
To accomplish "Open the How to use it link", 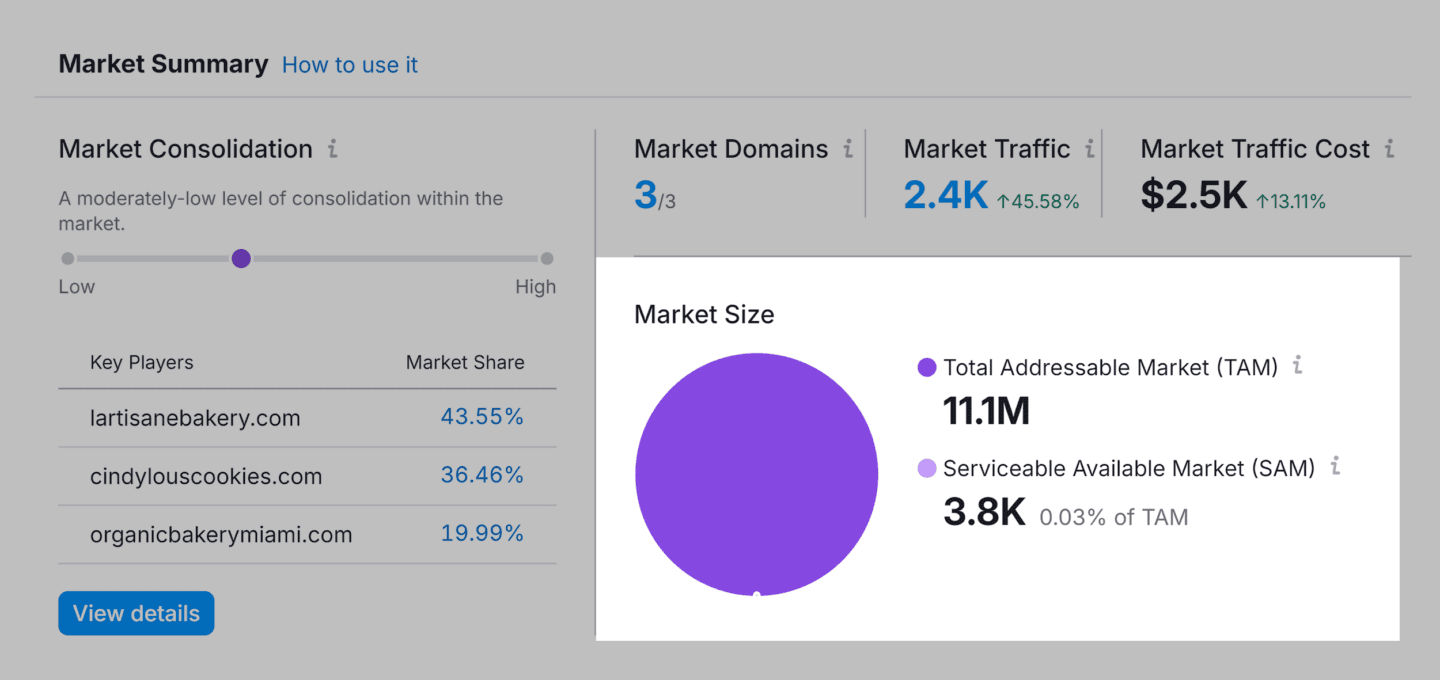I will click(x=349, y=64).
